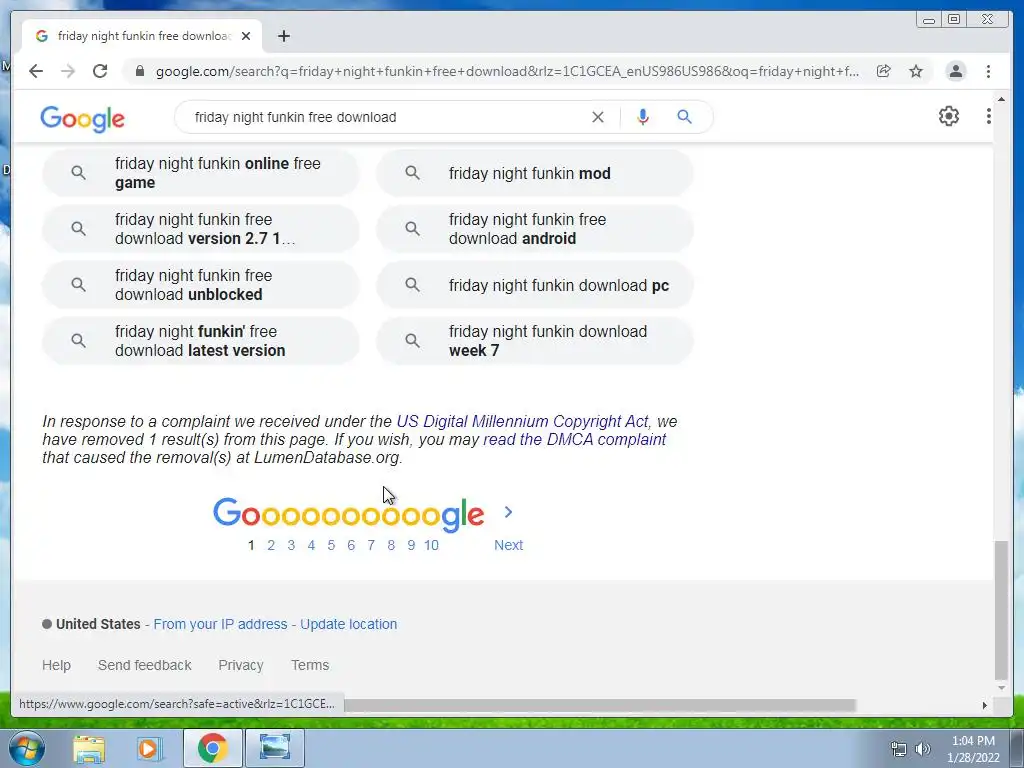The width and height of the screenshot is (1024, 768).
Task: Reload the current page
Action: 100,71
